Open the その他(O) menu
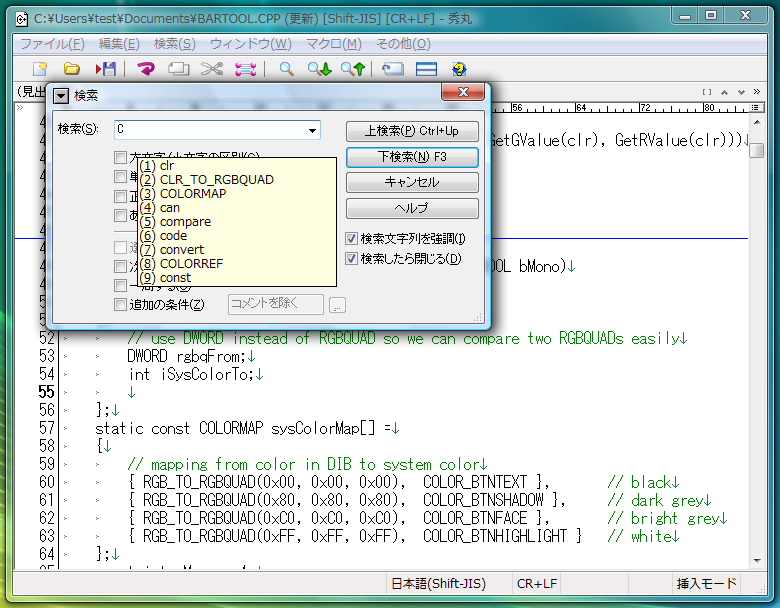 click(x=403, y=44)
